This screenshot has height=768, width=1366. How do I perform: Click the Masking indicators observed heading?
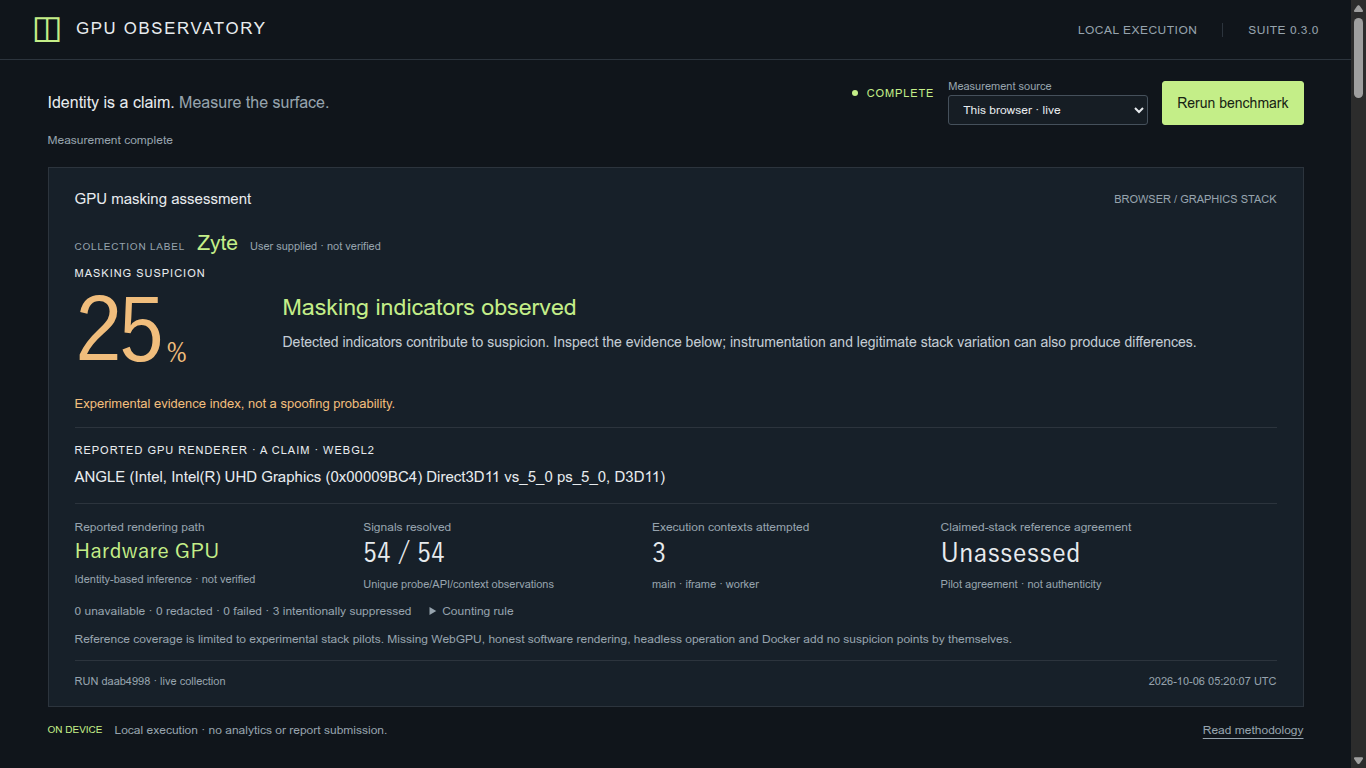(429, 307)
